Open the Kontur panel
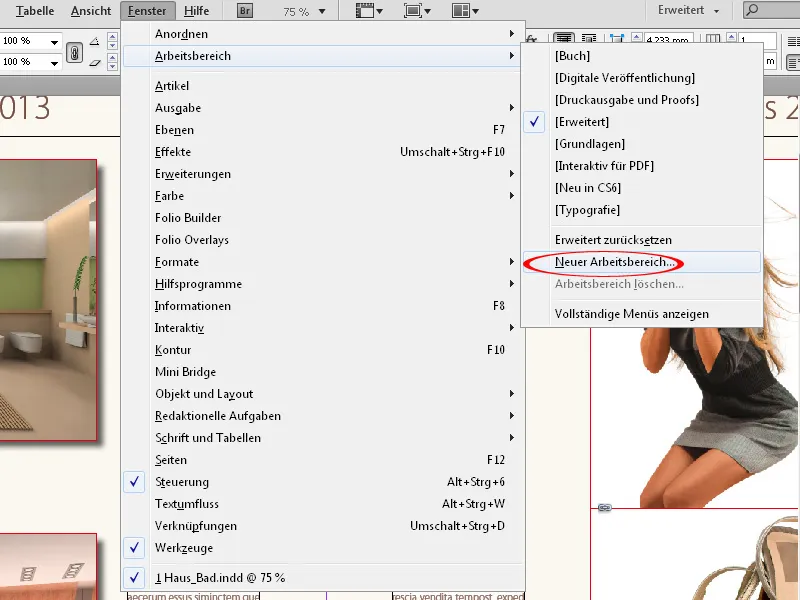The height and width of the screenshot is (600, 800). [324, 349]
